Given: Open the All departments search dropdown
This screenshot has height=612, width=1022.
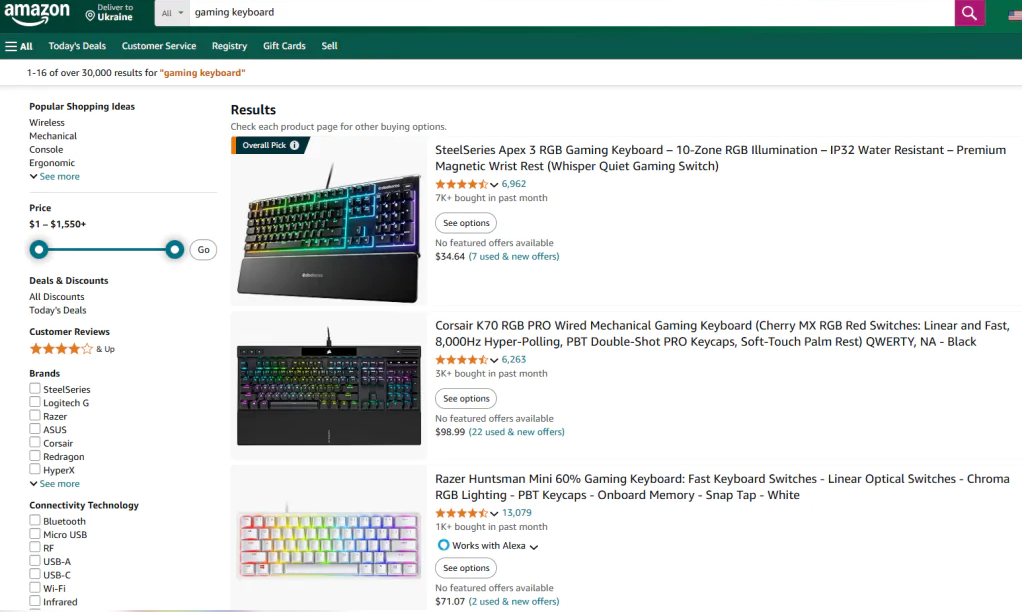Looking at the screenshot, I should pyautogui.click(x=173, y=13).
